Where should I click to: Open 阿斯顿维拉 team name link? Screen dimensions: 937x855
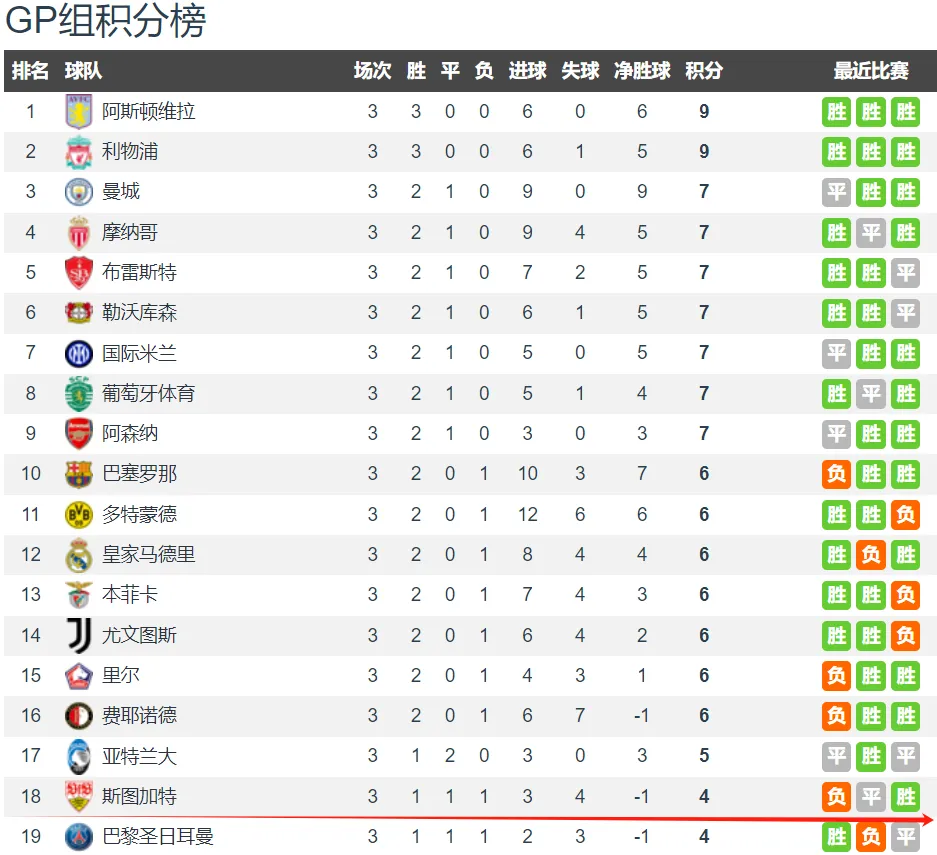(x=148, y=112)
